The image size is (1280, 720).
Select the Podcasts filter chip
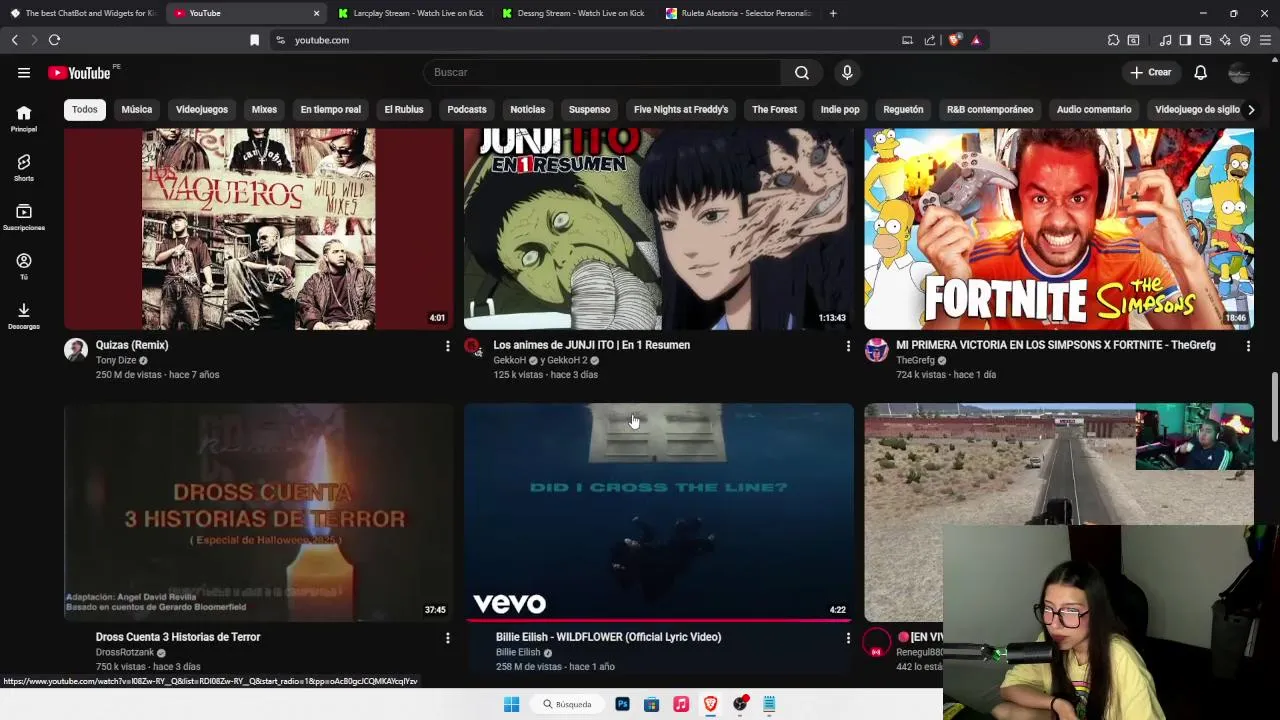[x=467, y=109]
